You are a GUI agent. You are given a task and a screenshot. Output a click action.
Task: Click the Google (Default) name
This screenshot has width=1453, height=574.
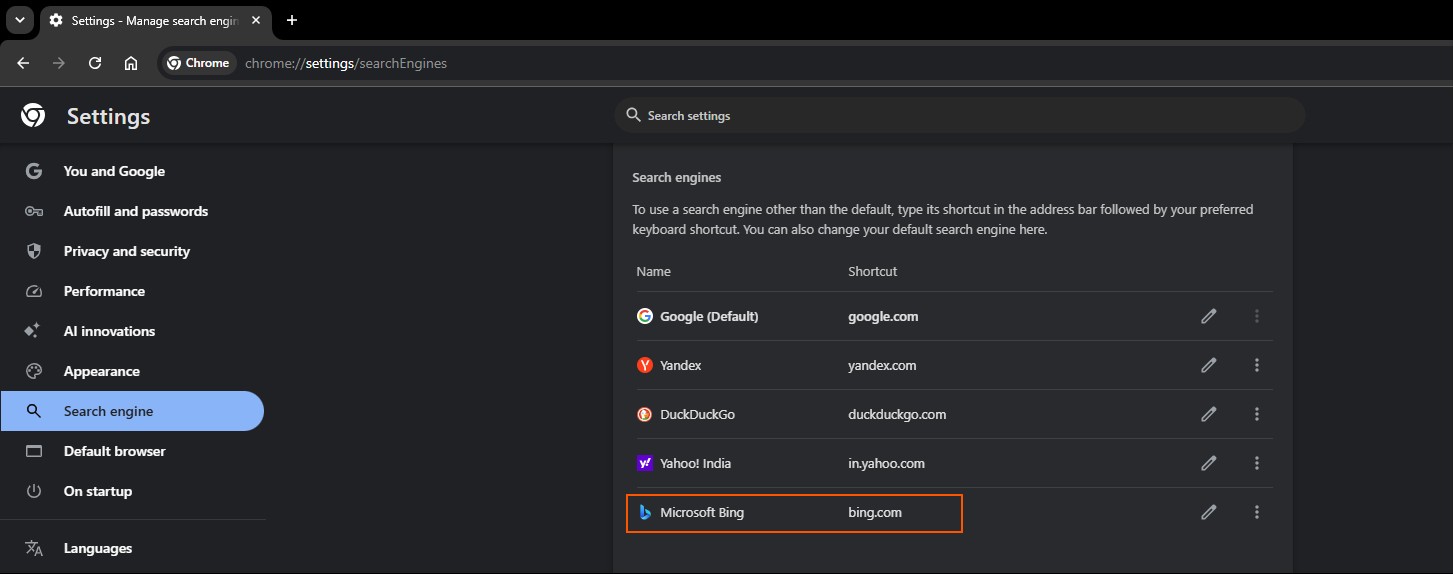click(x=709, y=316)
